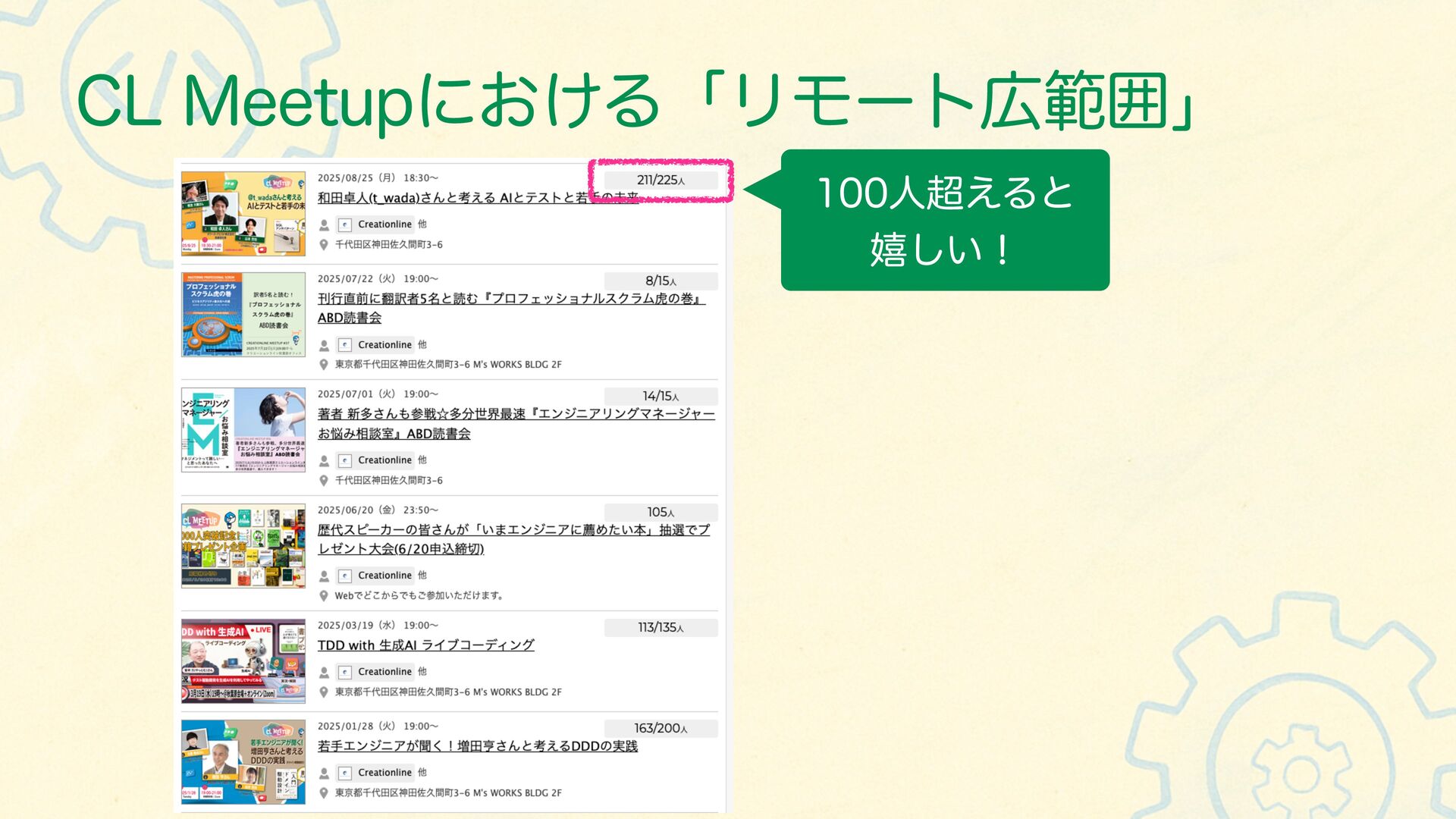
Task: Click thumbnail of TDD with 生成AI event
Action: [x=243, y=661]
